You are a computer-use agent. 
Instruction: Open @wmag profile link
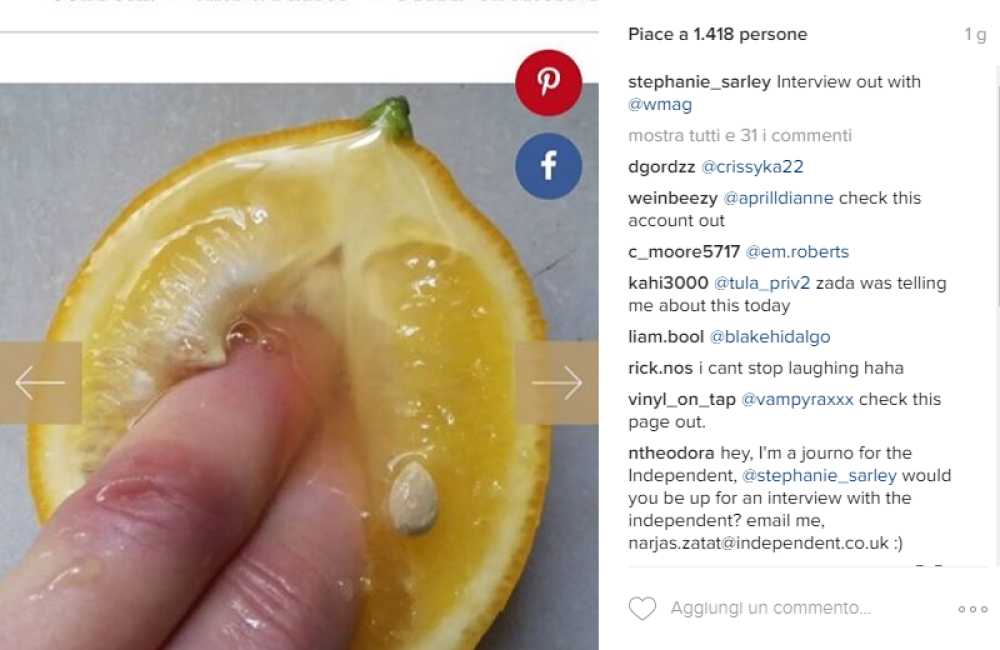[660, 104]
